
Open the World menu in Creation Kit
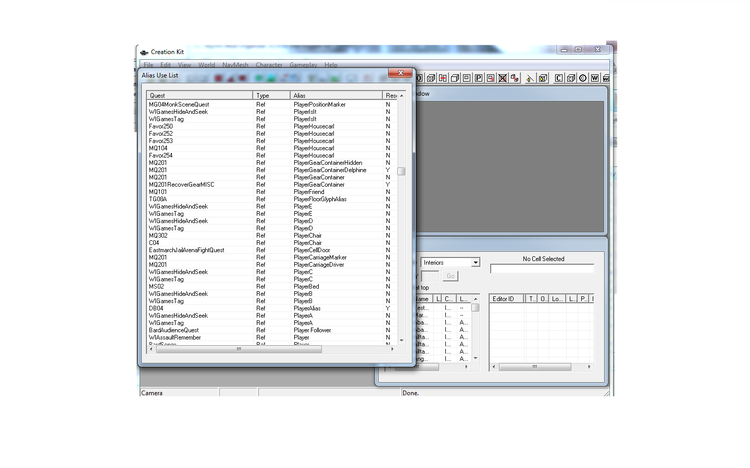pos(207,65)
